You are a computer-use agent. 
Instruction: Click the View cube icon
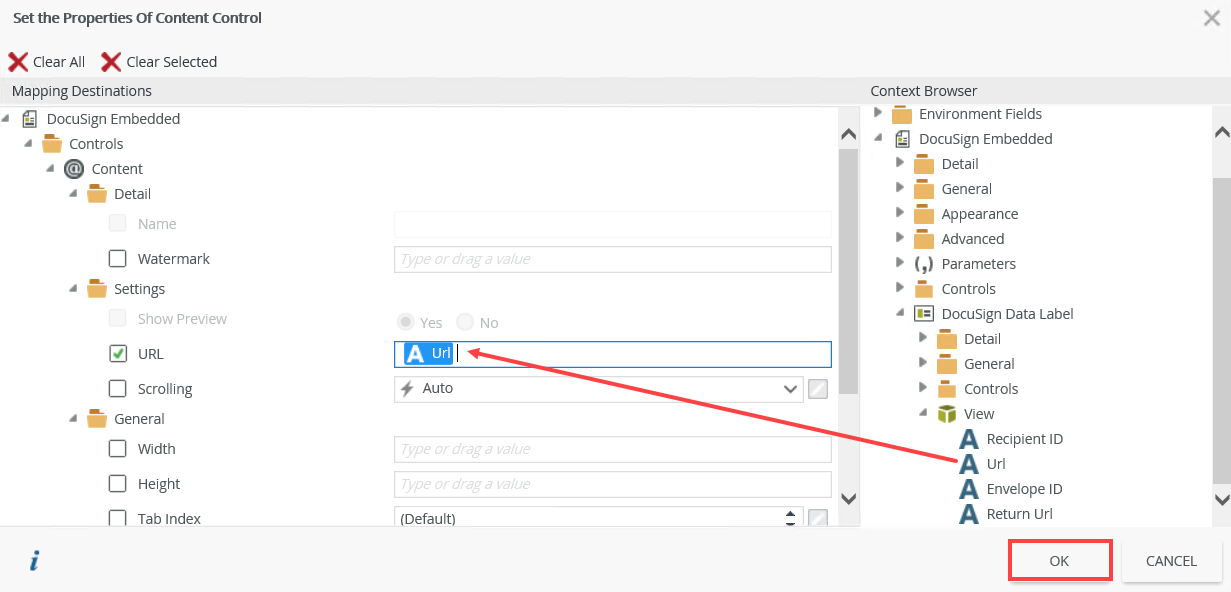[x=947, y=414]
